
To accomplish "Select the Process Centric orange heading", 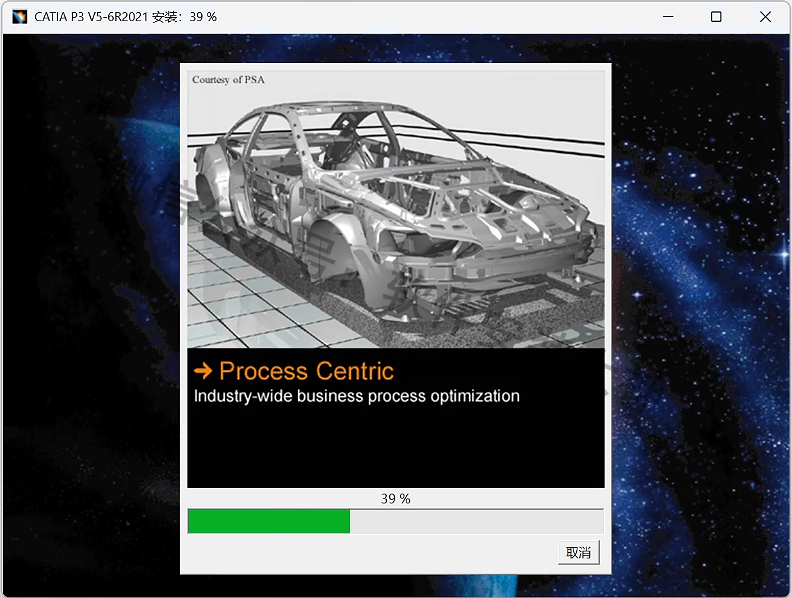I will tap(306, 371).
